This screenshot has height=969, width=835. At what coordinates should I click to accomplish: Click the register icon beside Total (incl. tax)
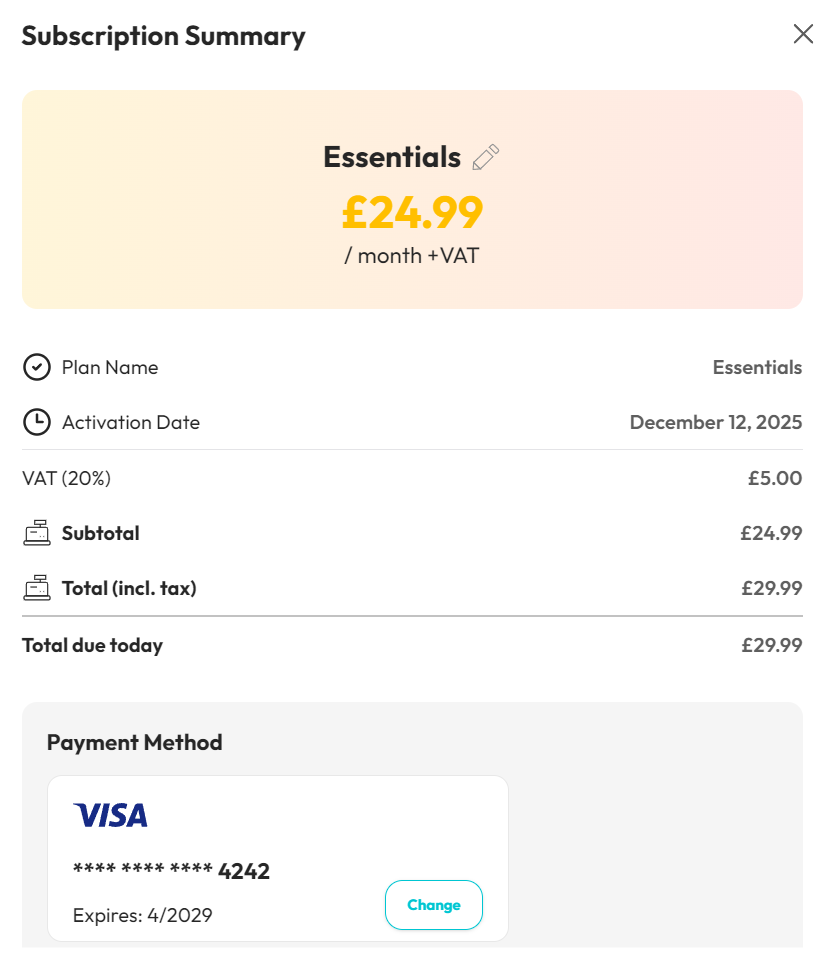pos(36,589)
